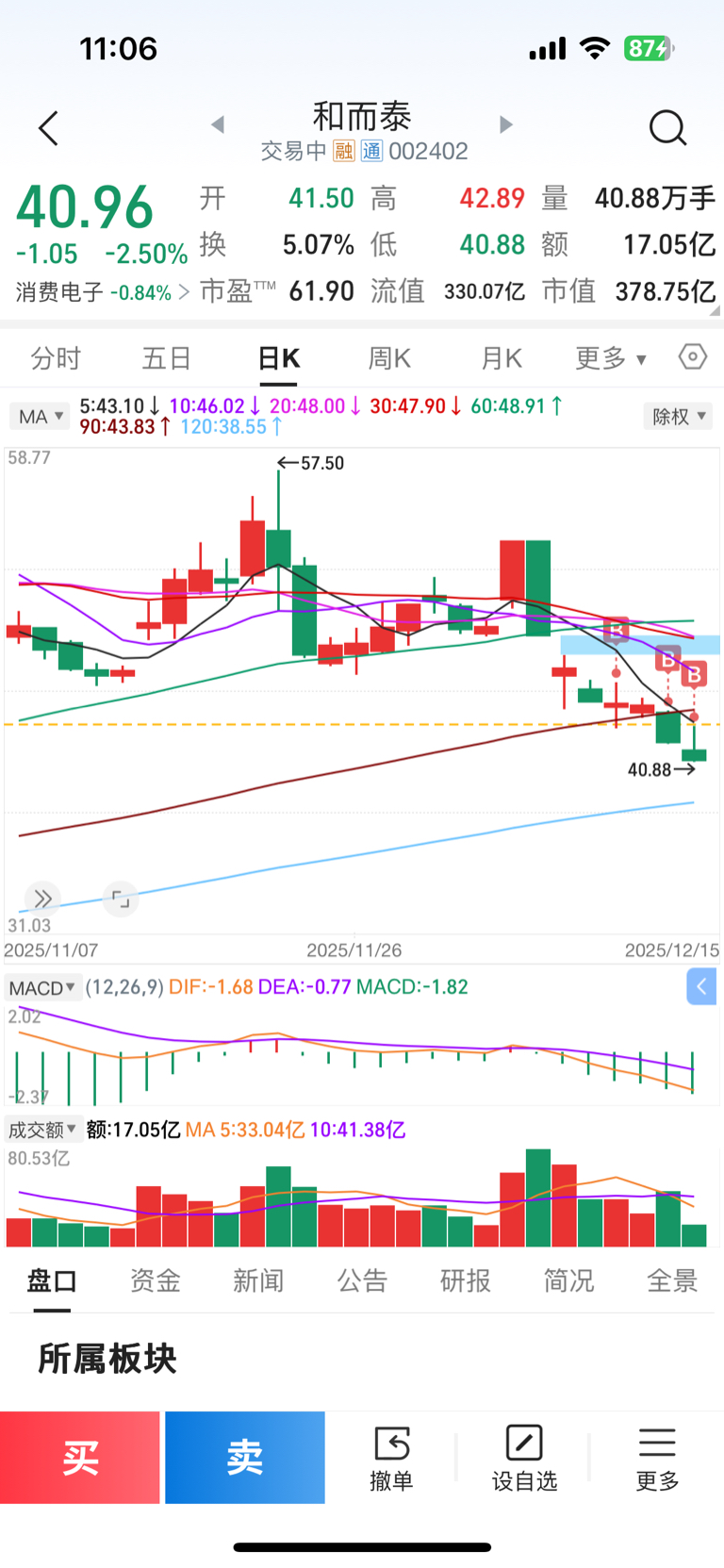Select the 日K chart tab
The width and height of the screenshot is (724, 1568).
(x=279, y=358)
